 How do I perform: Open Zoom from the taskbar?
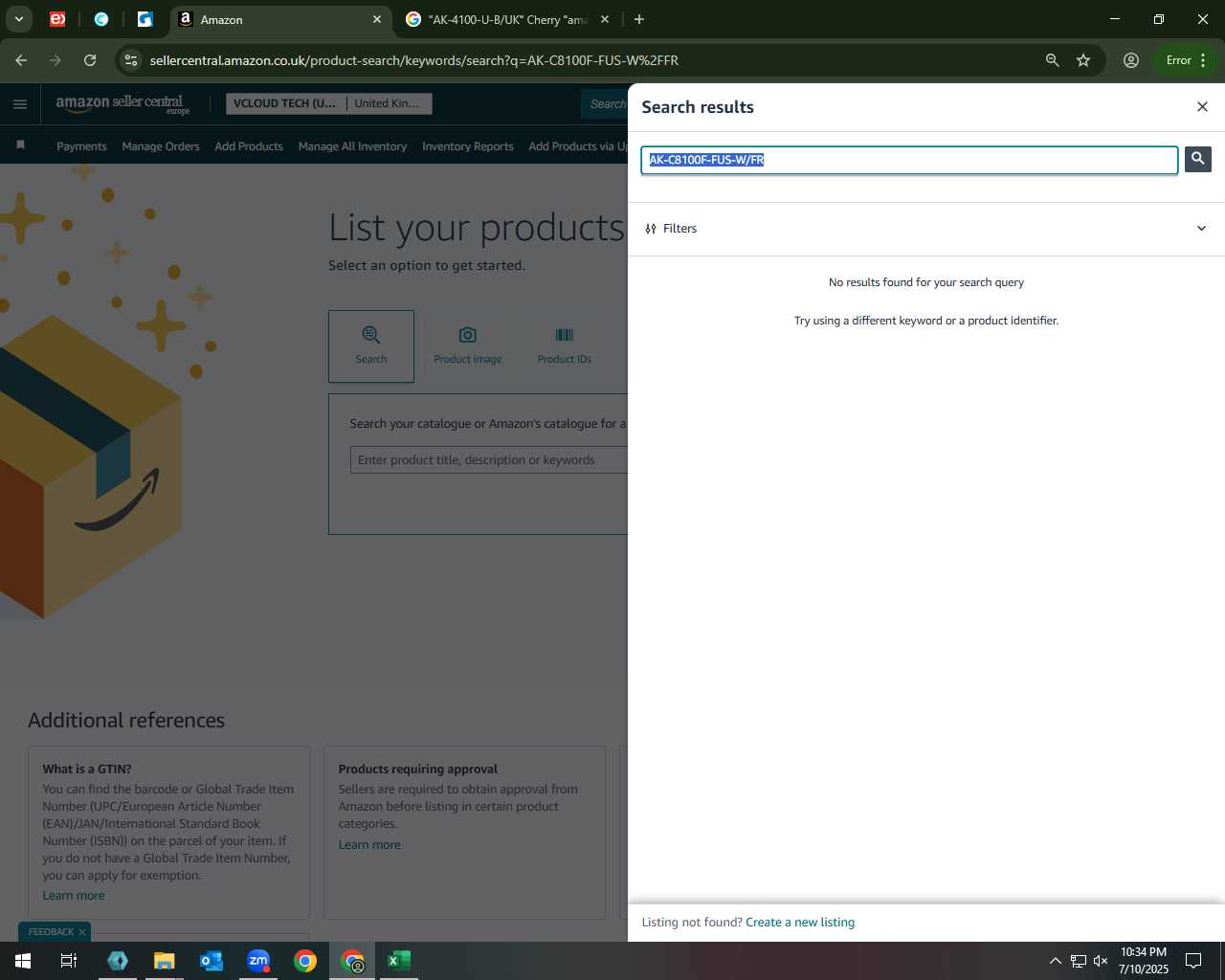258,961
